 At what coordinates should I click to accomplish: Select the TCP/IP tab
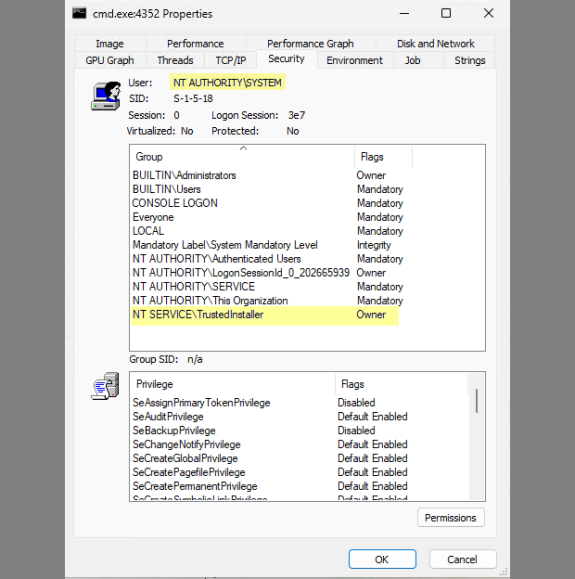point(231,60)
